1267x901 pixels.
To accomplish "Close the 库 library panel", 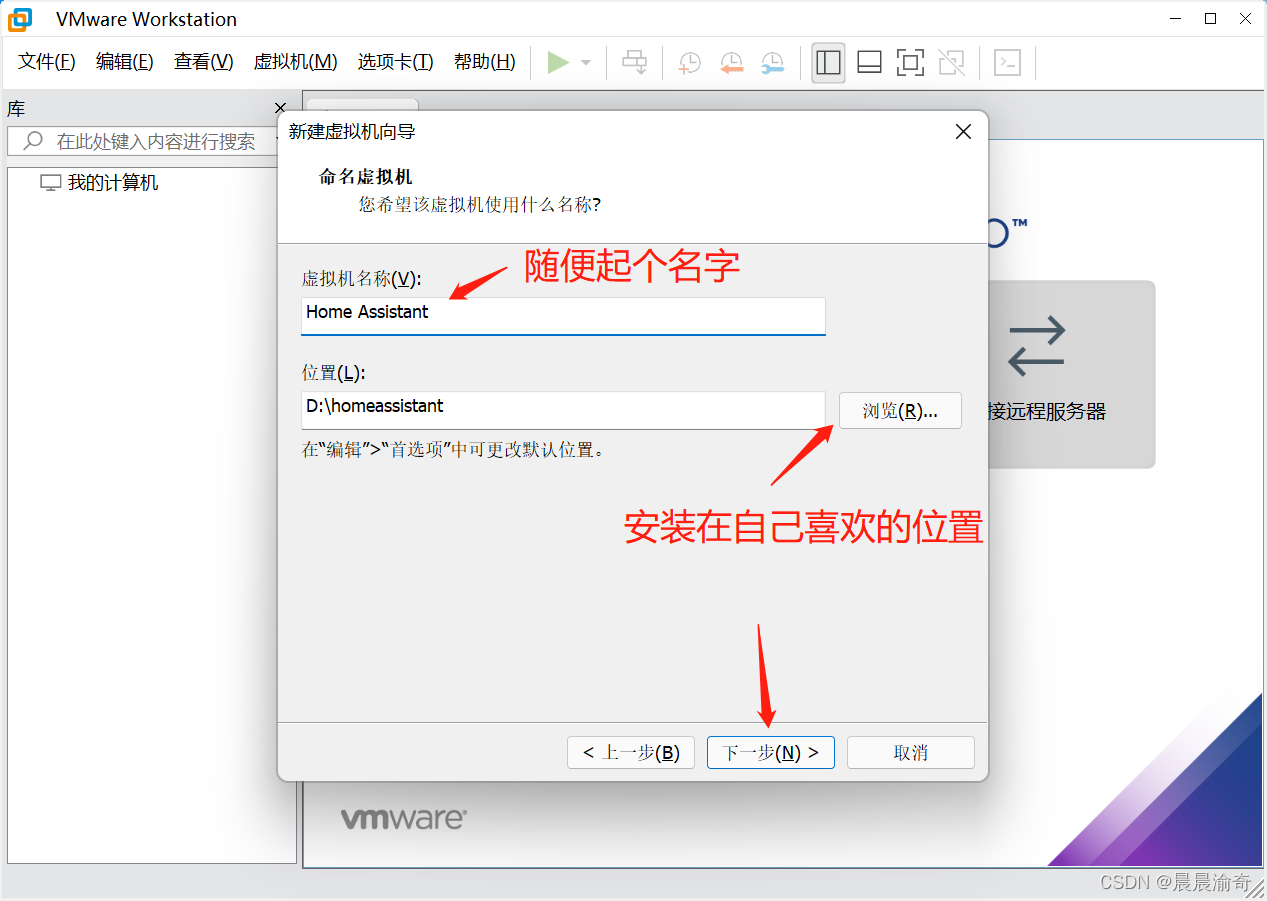I will 280,108.
